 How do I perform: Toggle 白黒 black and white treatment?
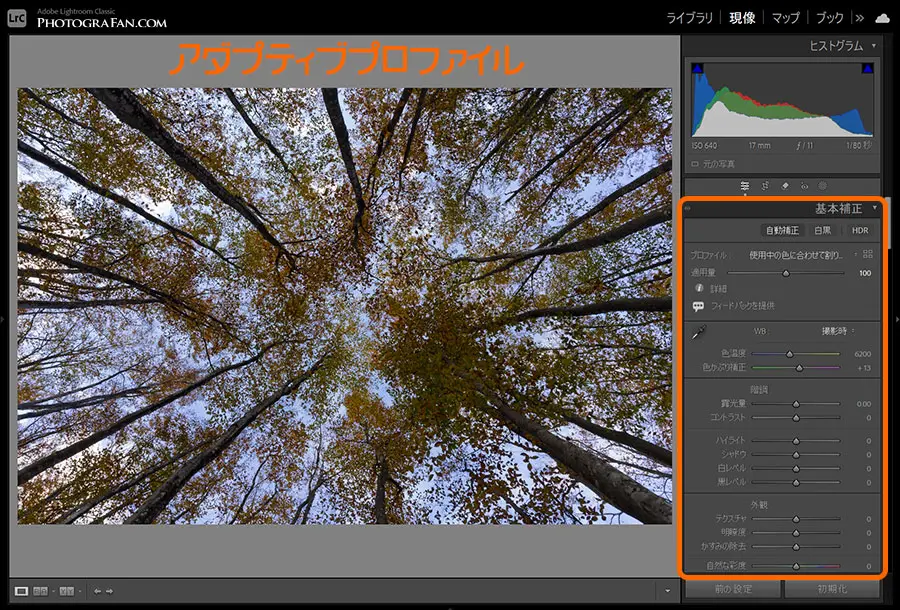(x=823, y=230)
